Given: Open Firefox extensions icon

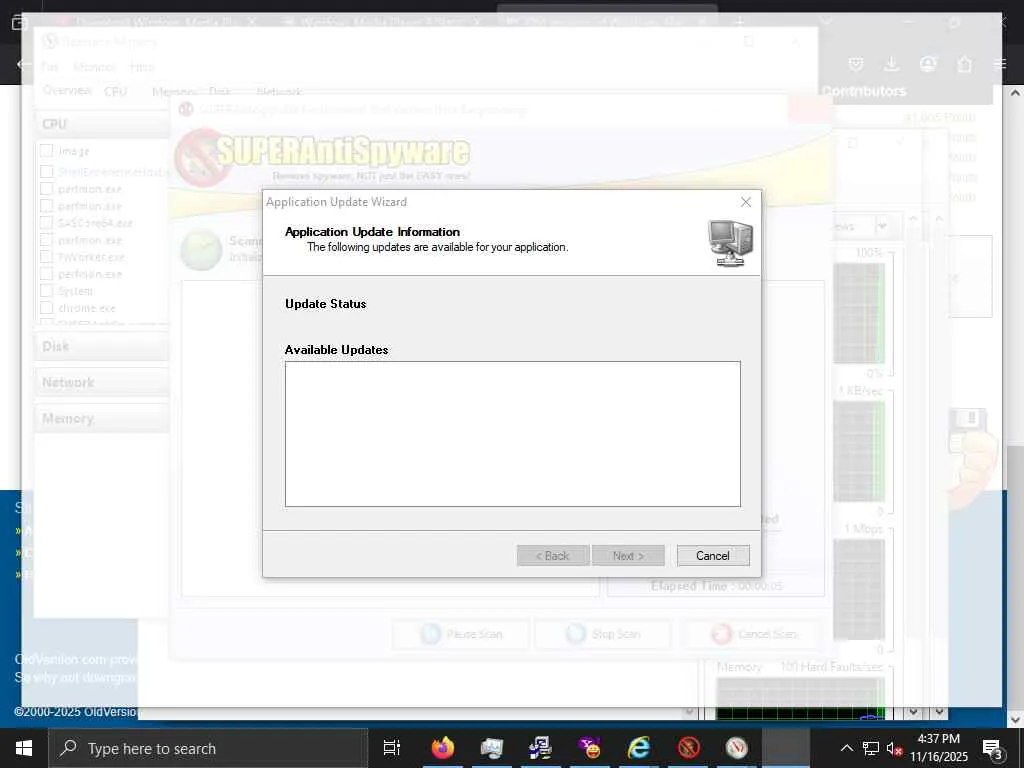Looking at the screenshot, I should (x=965, y=64).
